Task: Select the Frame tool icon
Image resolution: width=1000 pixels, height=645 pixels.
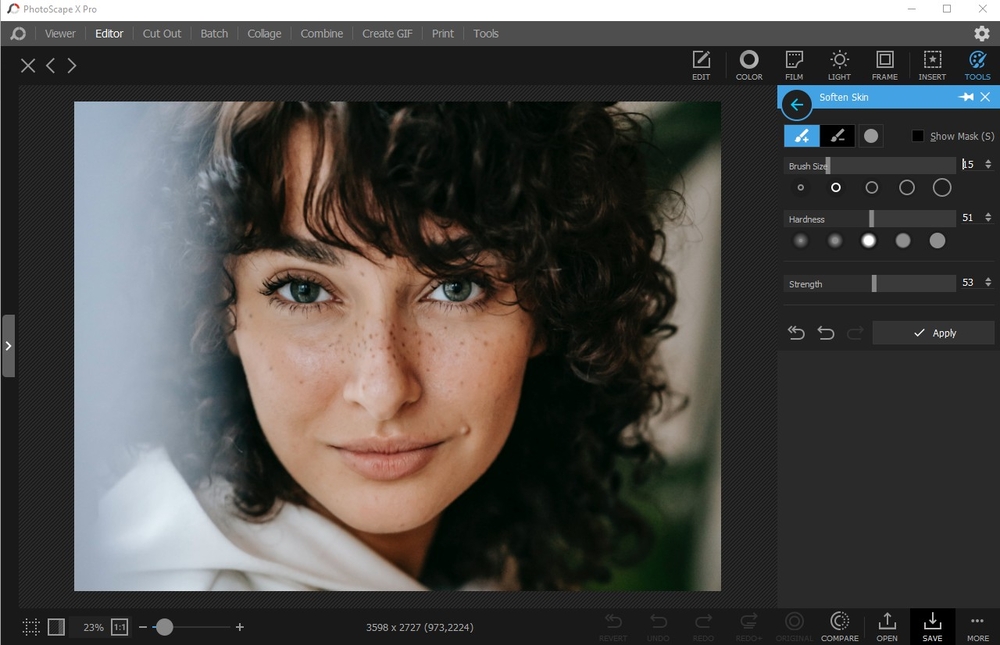Action: click(884, 65)
